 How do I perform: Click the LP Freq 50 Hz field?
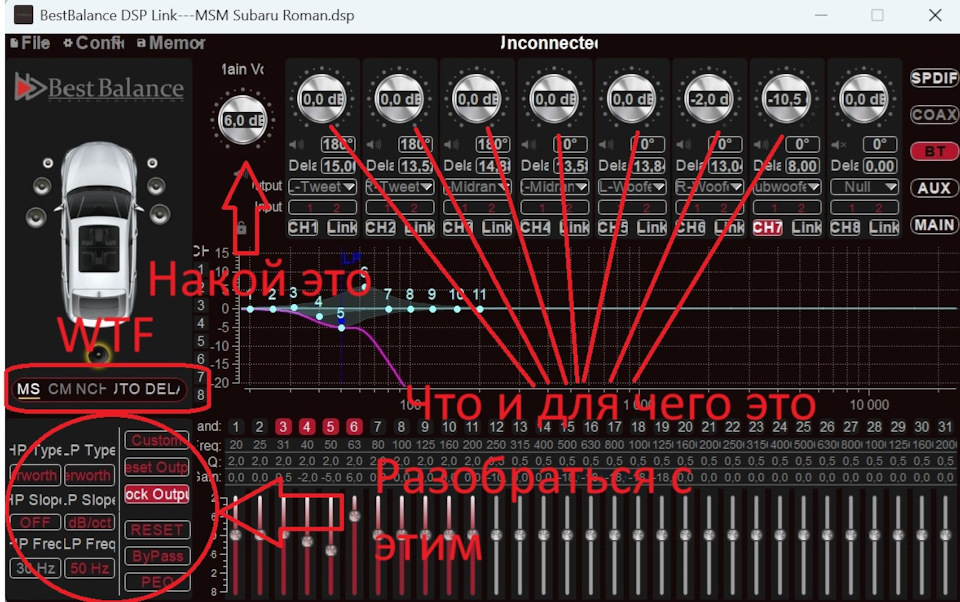(x=89, y=568)
